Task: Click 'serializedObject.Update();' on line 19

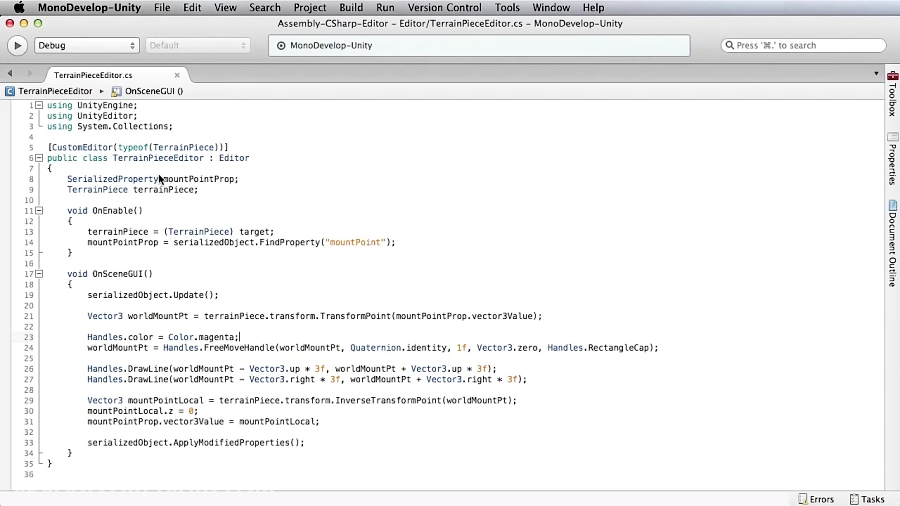Action: coord(153,295)
